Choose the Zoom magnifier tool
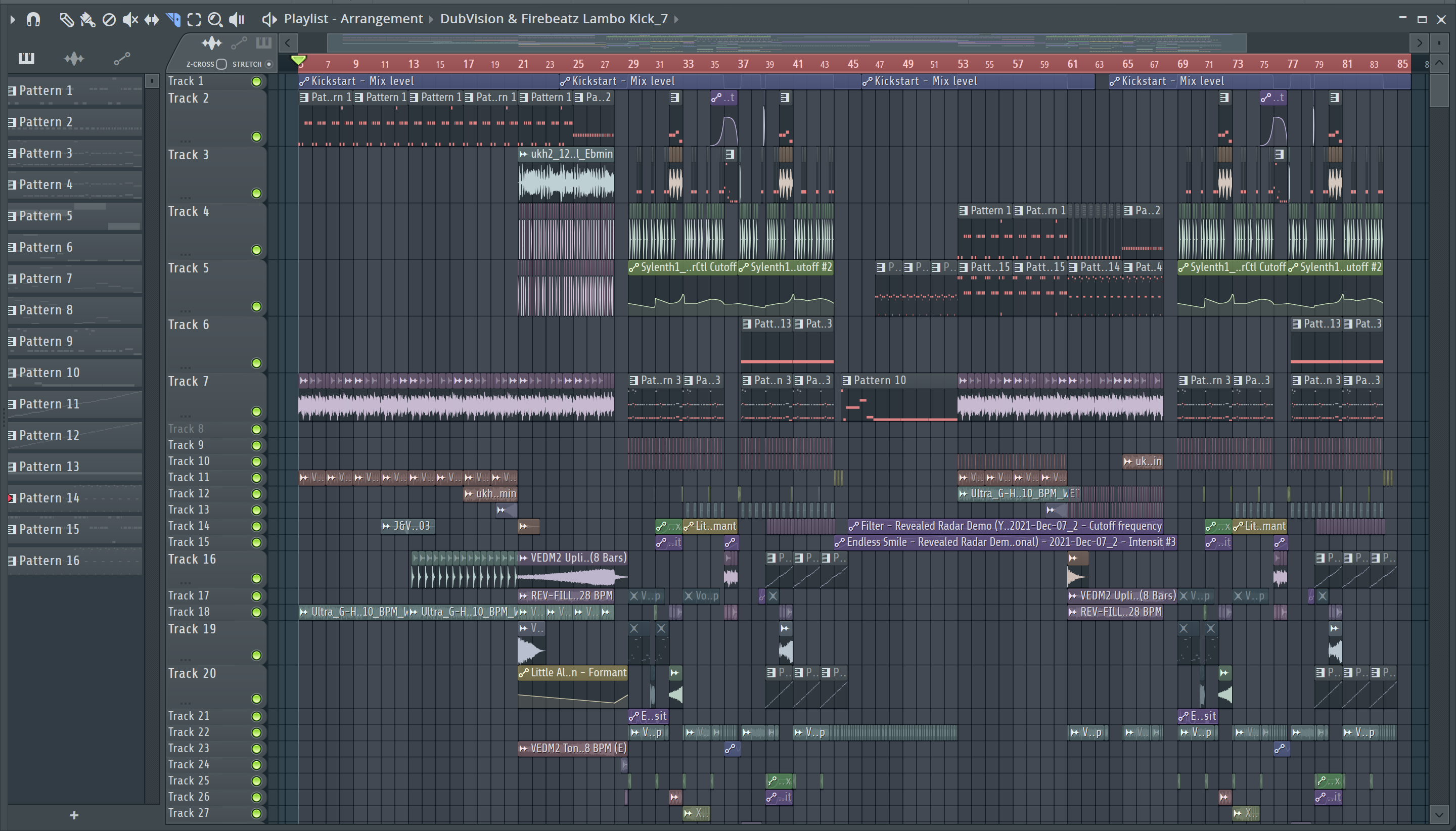1456x831 pixels. point(215,19)
